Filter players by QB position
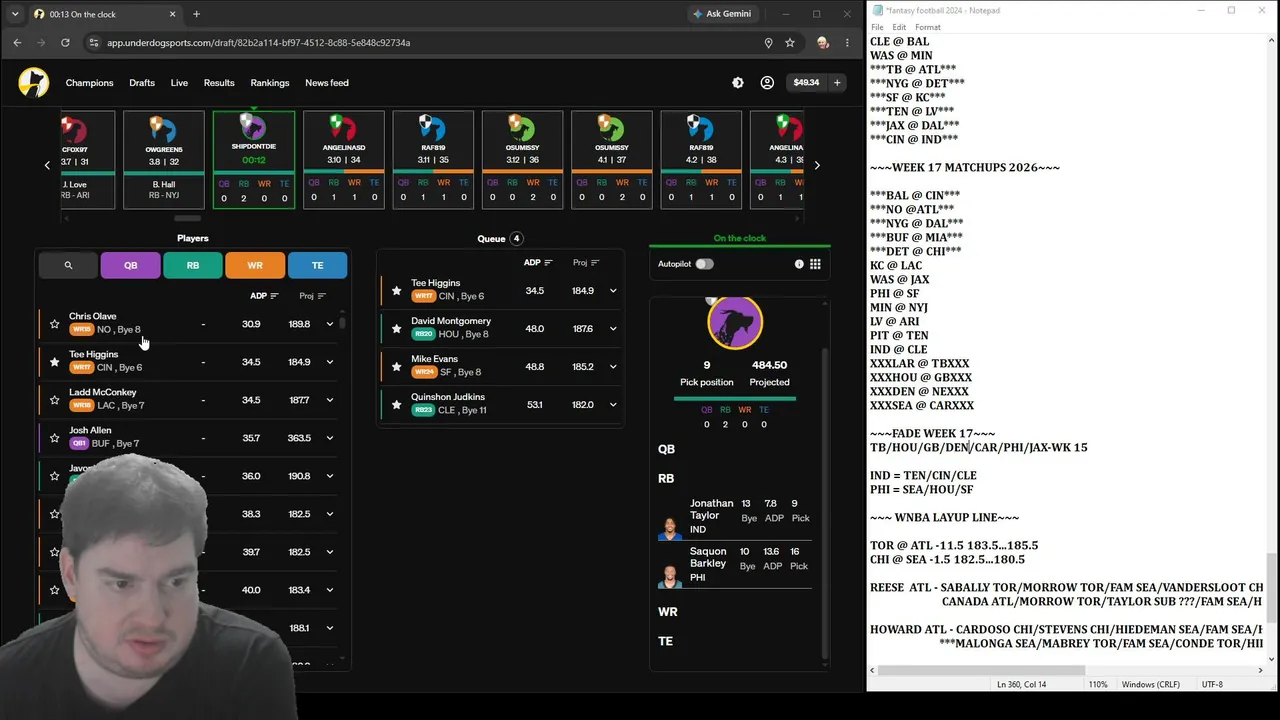The width and height of the screenshot is (1280, 720). pos(131,265)
